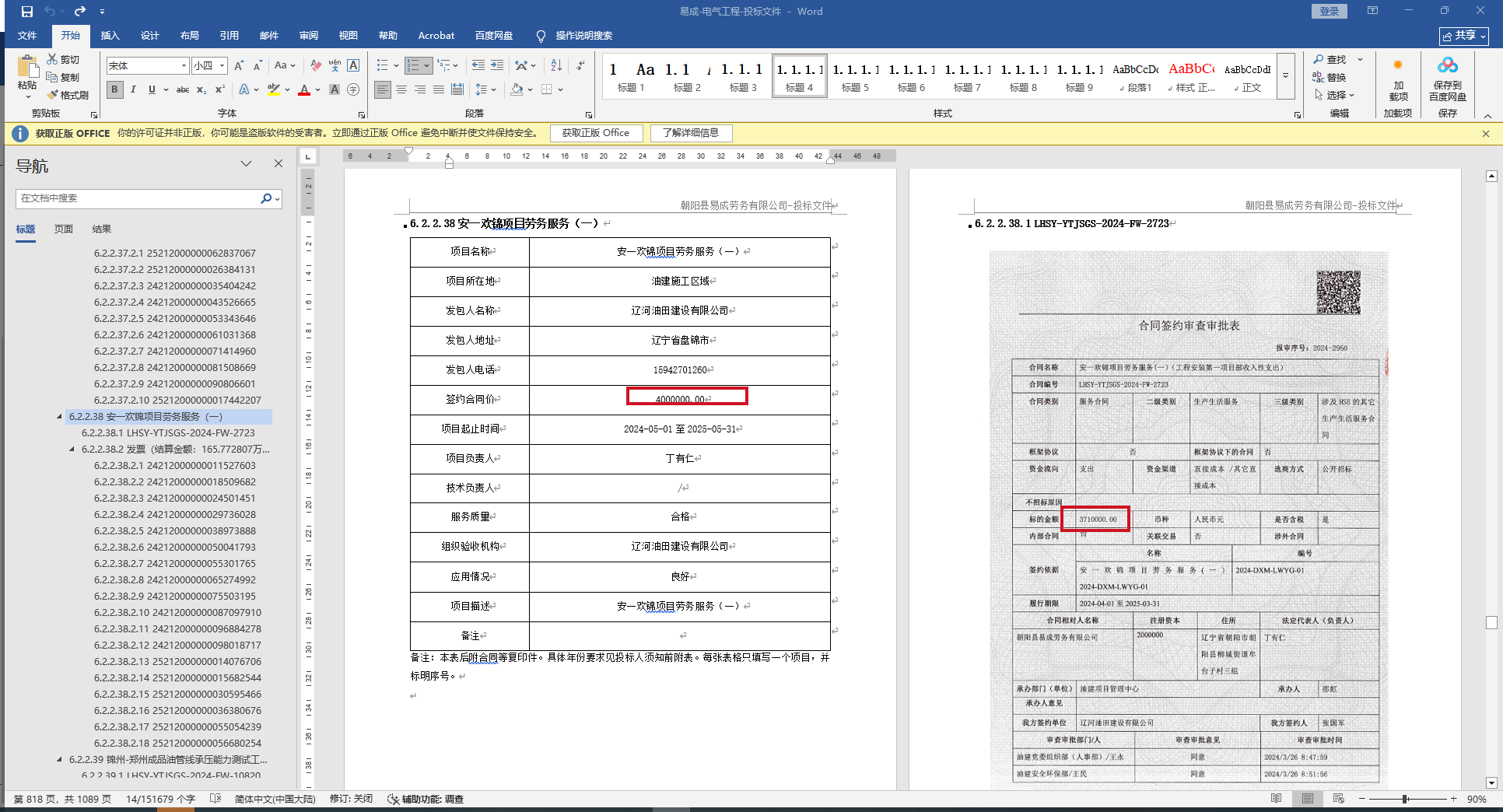
Task: Decrease font size with the shrink font icon
Action: 258,65
